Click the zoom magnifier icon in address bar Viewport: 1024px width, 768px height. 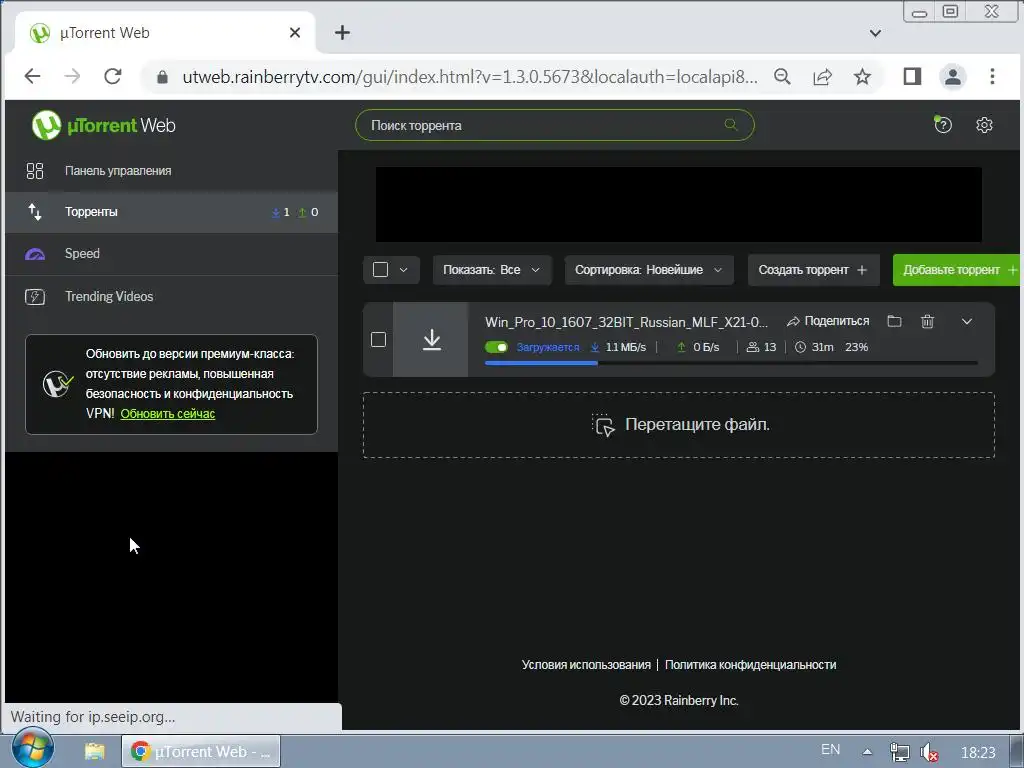782,76
